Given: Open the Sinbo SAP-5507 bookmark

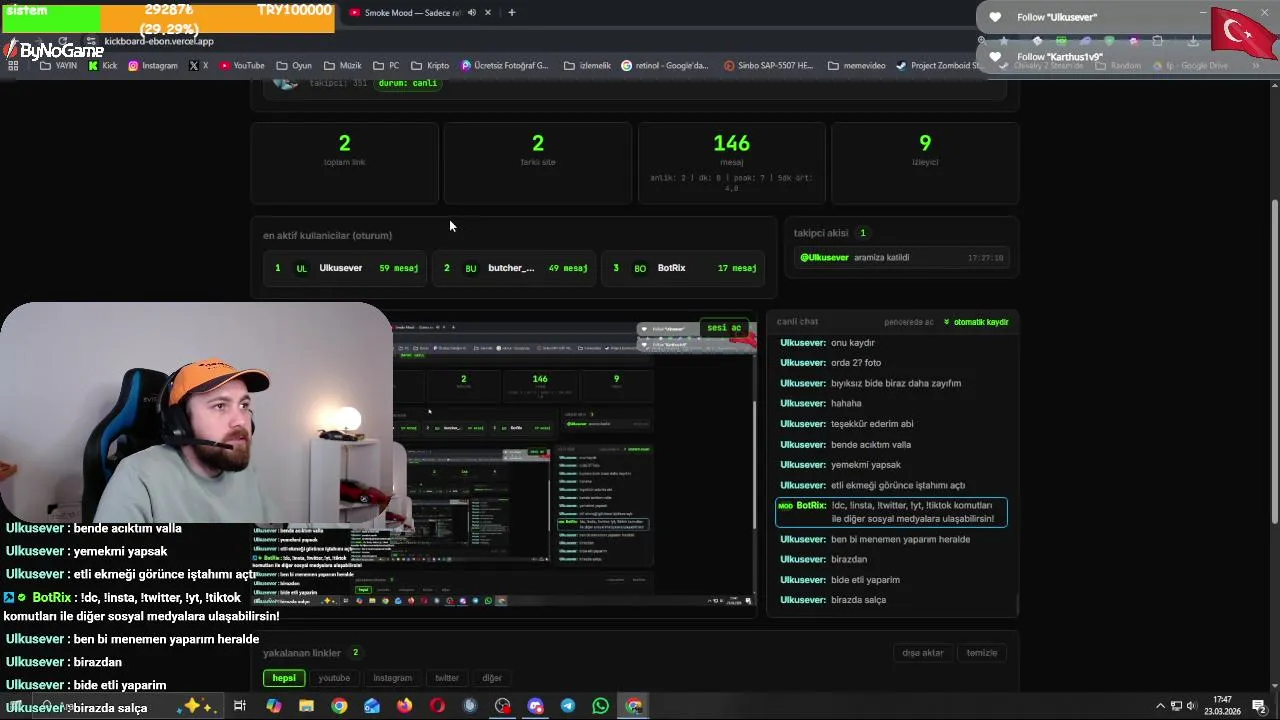Looking at the screenshot, I should pyautogui.click(x=769, y=66).
